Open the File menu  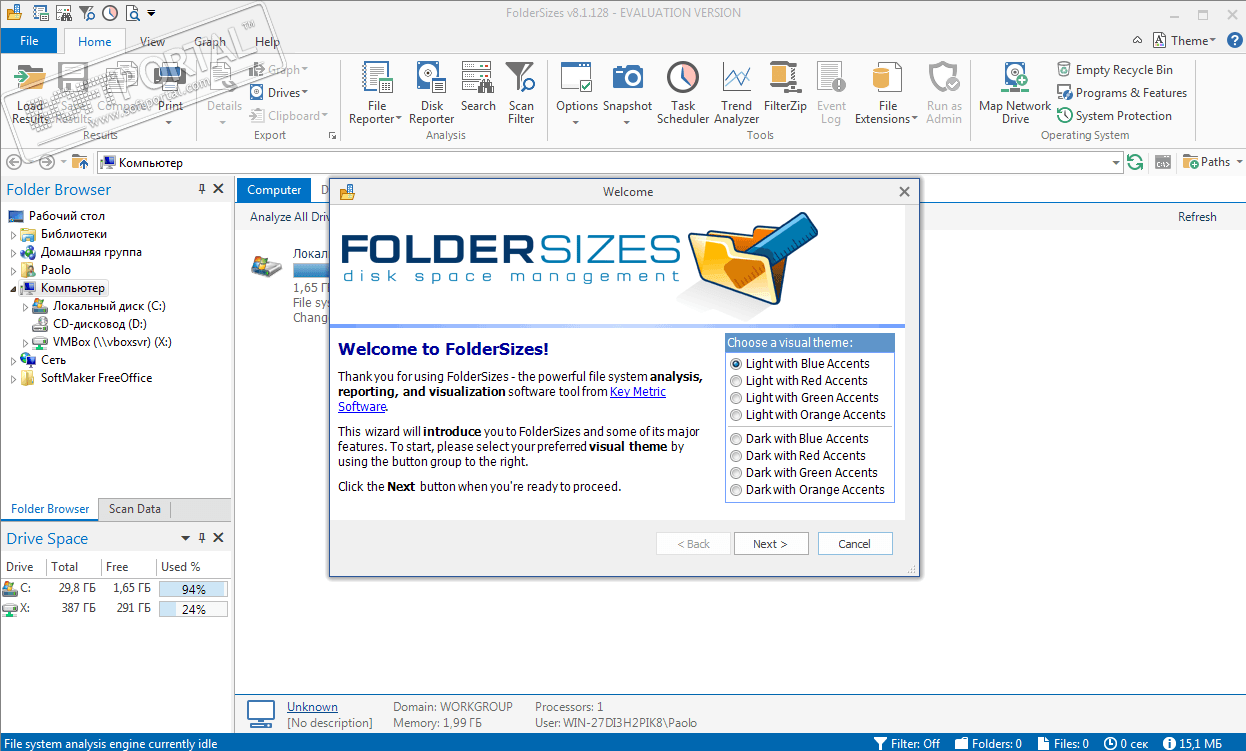tap(29, 41)
